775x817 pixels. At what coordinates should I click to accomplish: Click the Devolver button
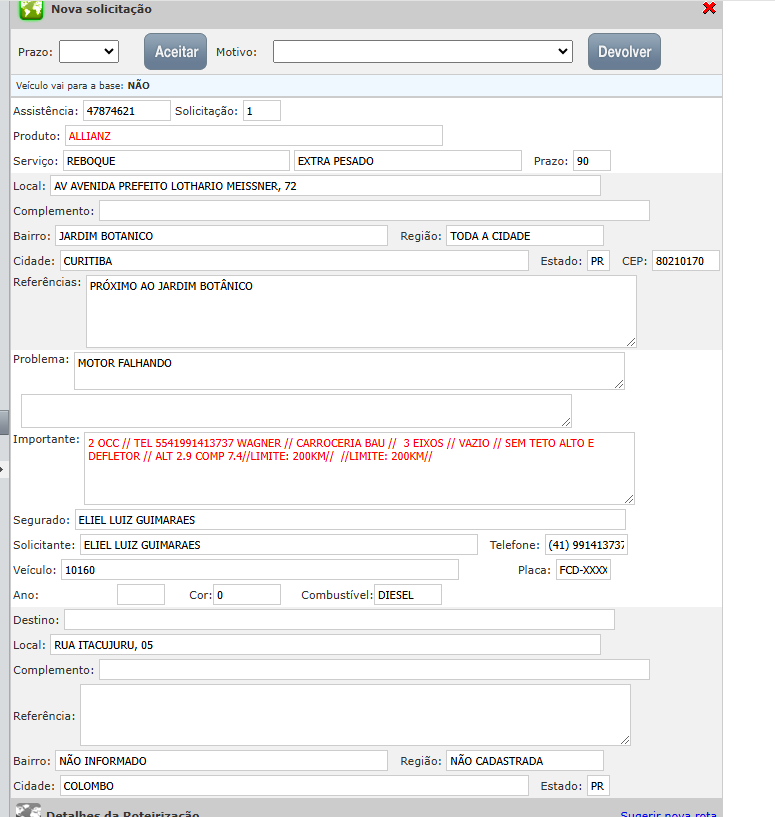pyautogui.click(x=624, y=52)
